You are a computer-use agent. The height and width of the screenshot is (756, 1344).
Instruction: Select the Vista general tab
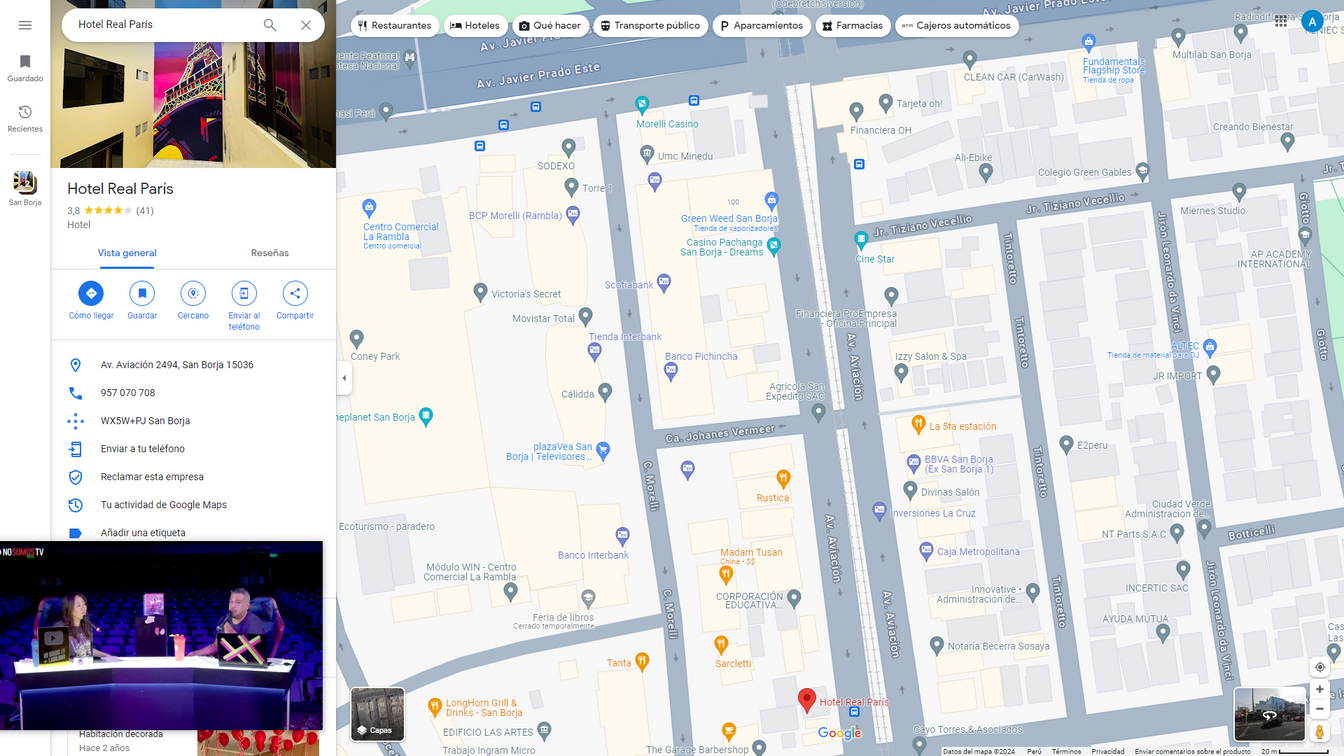point(127,253)
